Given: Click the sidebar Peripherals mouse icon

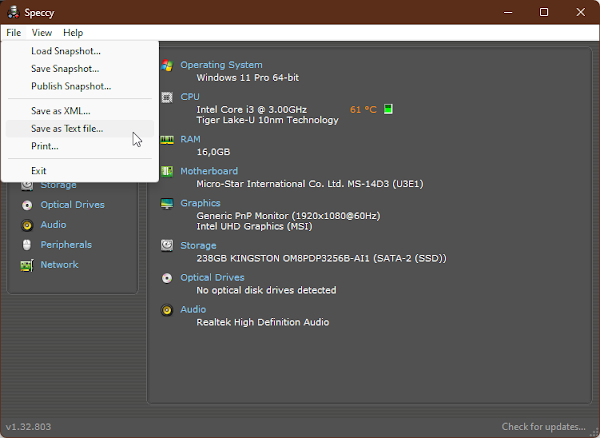Looking at the screenshot, I should point(27,245).
